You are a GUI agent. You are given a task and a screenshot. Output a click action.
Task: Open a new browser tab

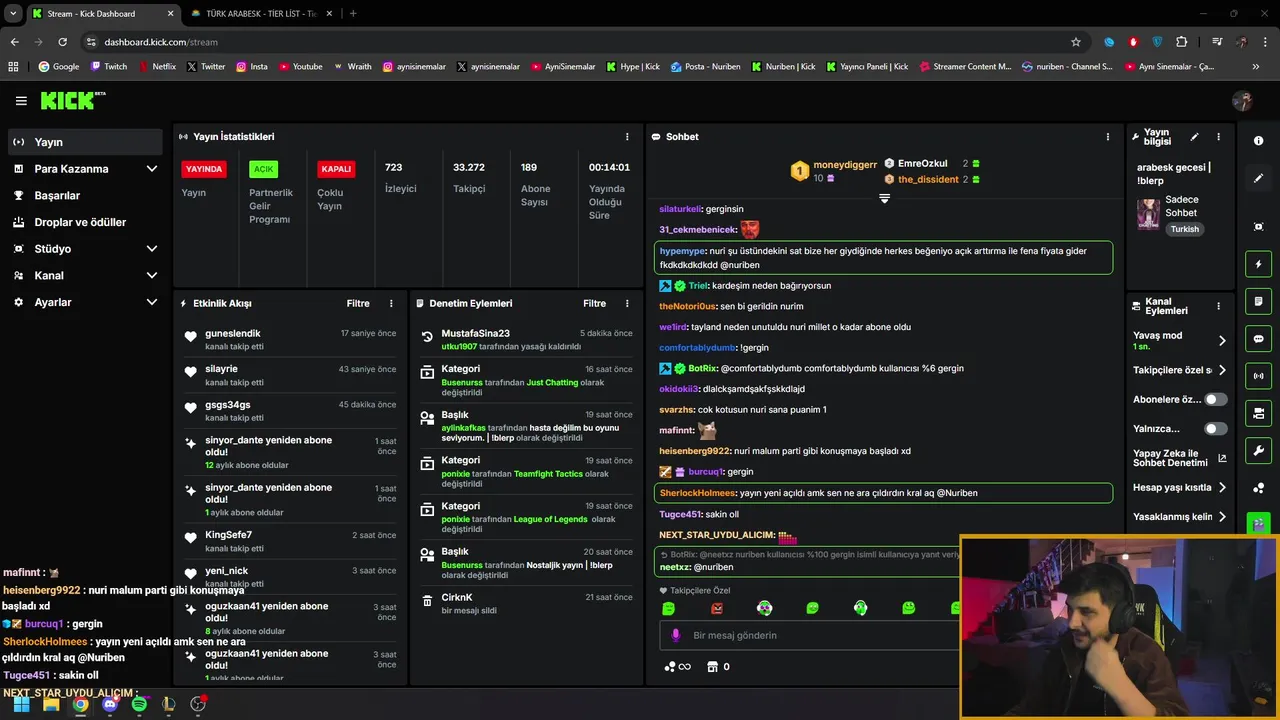click(353, 13)
